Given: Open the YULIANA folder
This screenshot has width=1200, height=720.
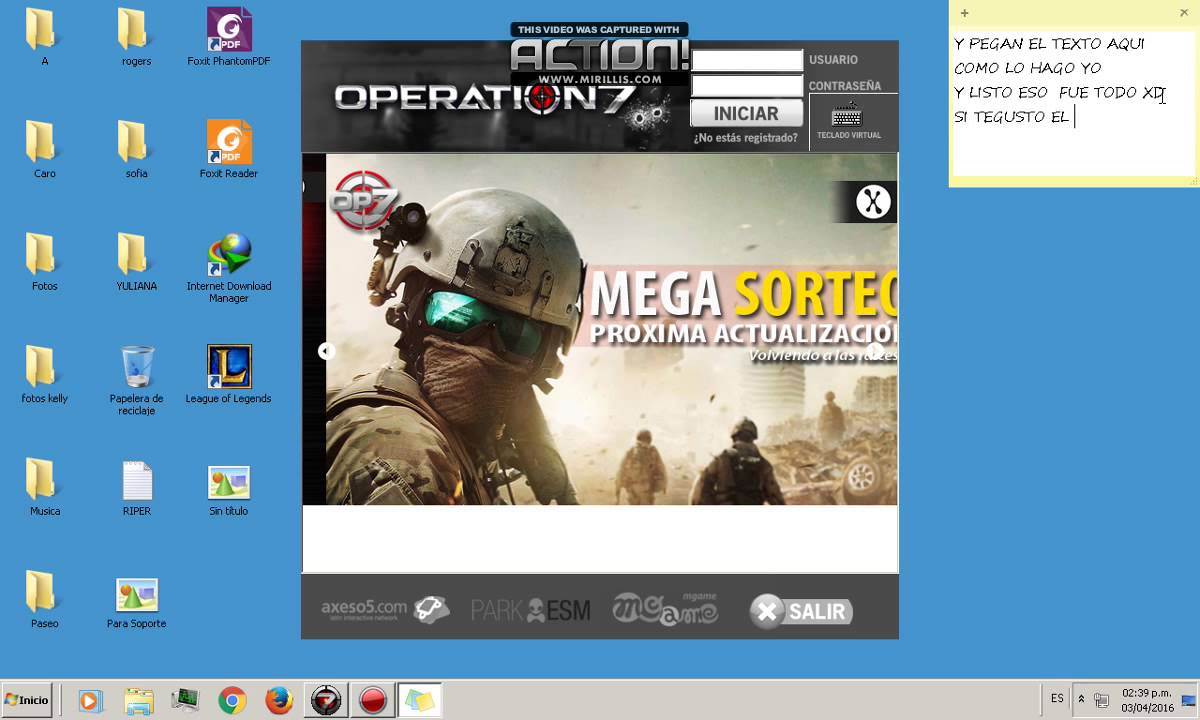Looking at the screenshot, I should pos(136,262).
